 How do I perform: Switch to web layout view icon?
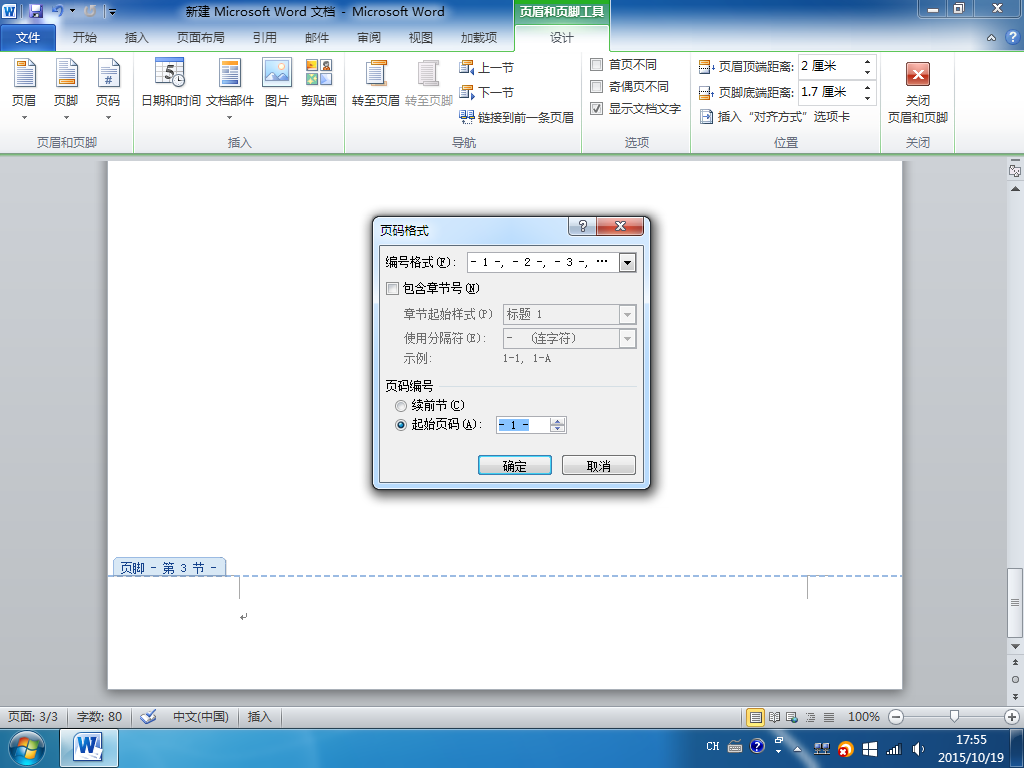(792, 717)
